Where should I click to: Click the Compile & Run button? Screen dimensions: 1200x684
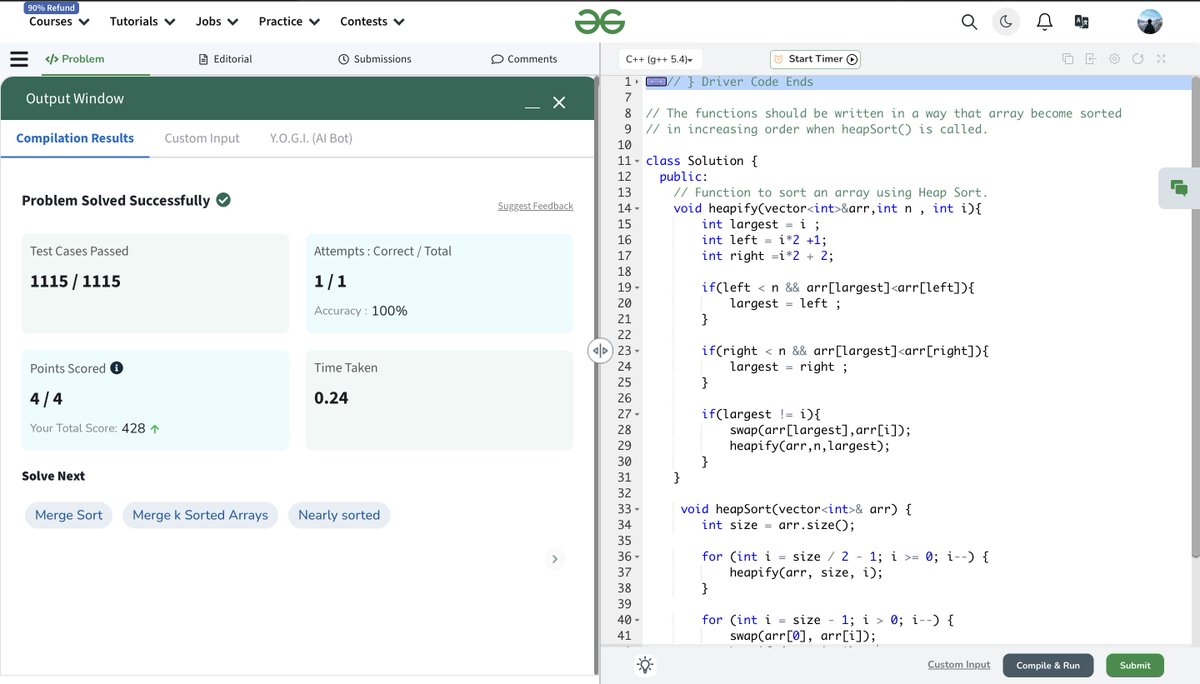tap(1048, 665)
